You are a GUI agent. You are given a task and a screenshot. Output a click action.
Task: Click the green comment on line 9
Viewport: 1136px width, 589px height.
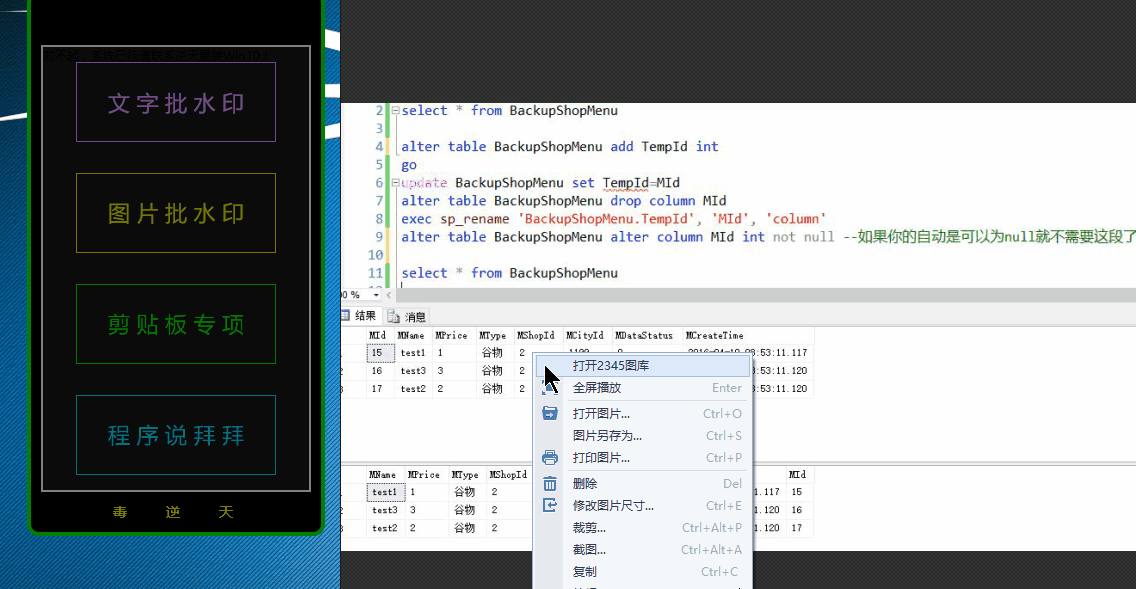(x=990, y=237)
